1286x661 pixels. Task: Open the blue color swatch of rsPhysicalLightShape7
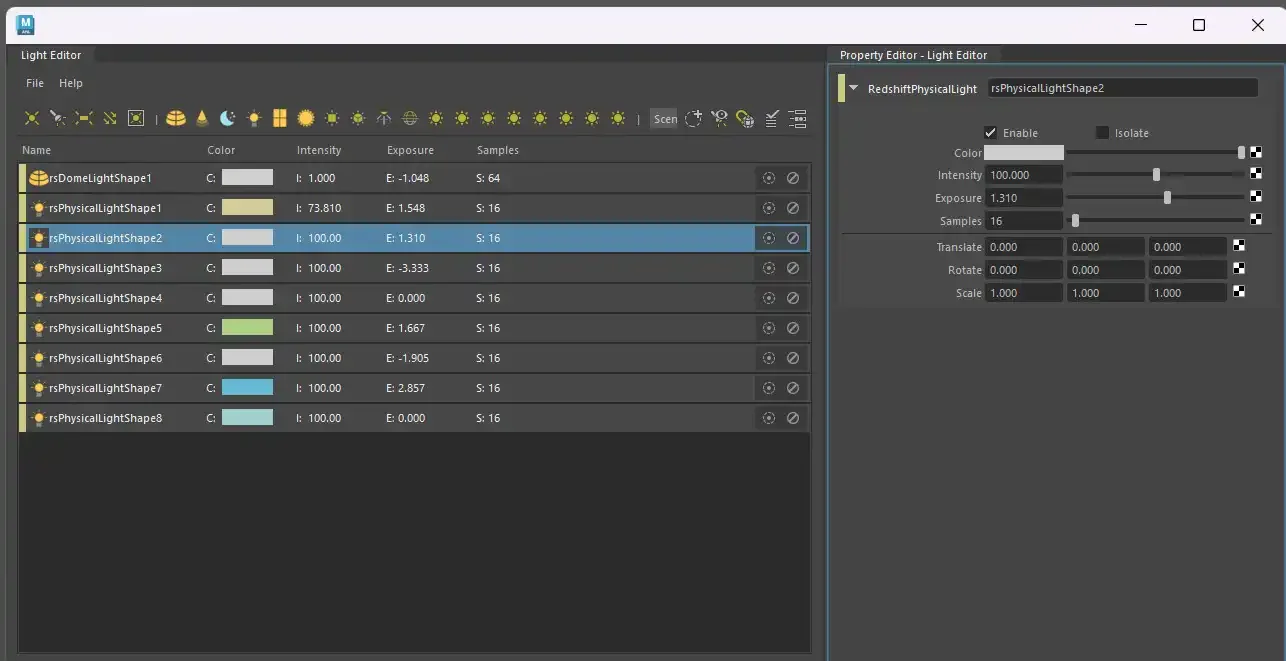[247, 388]
